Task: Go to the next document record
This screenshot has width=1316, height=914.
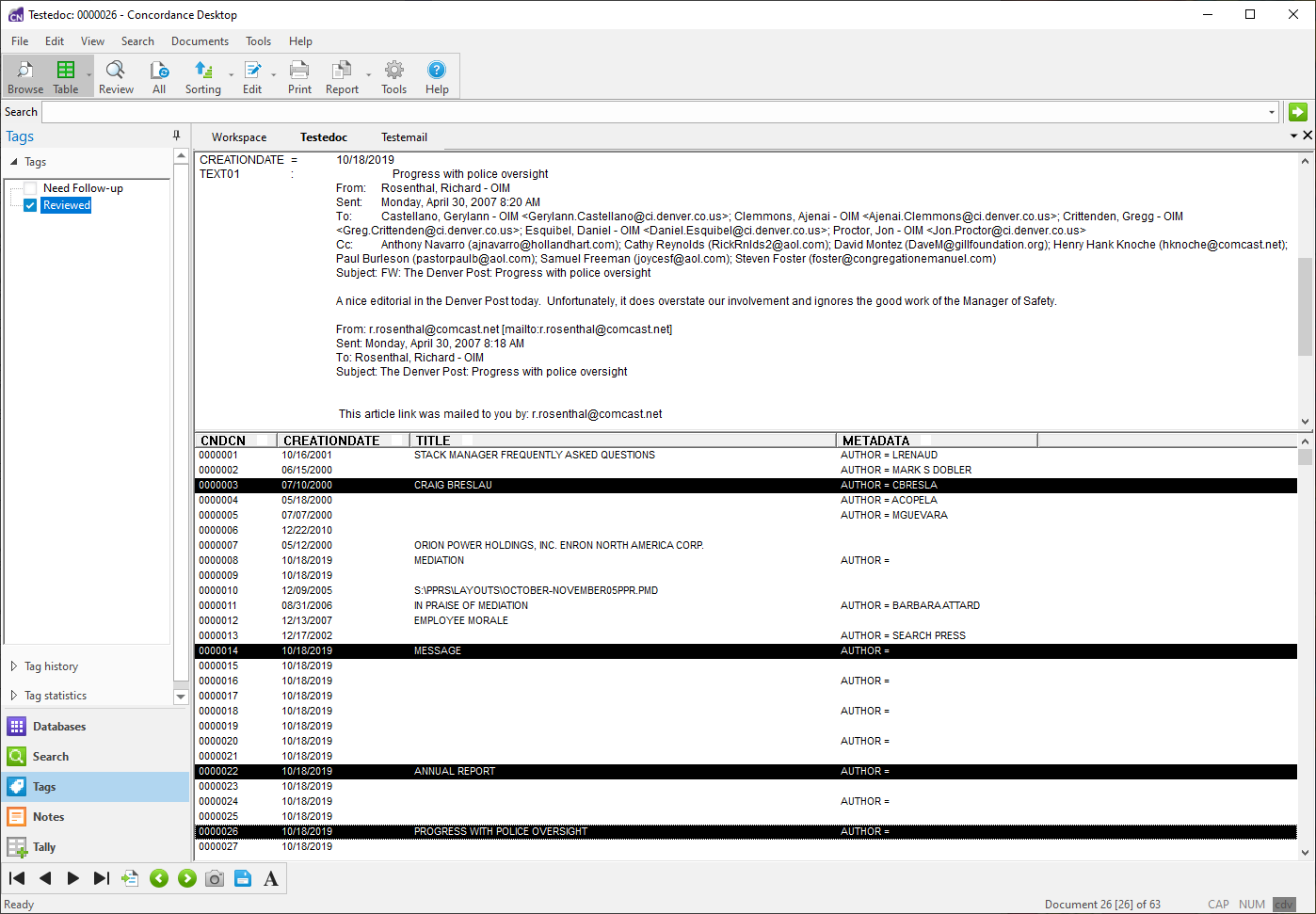Action: coord(73,878)
